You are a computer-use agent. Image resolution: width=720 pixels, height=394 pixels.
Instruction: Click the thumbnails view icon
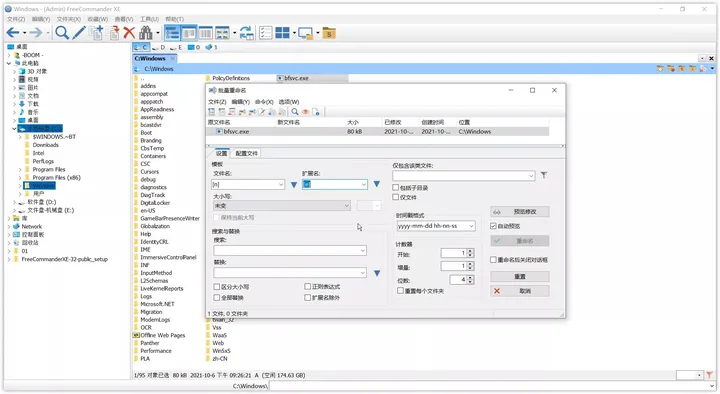click(222, 33)
